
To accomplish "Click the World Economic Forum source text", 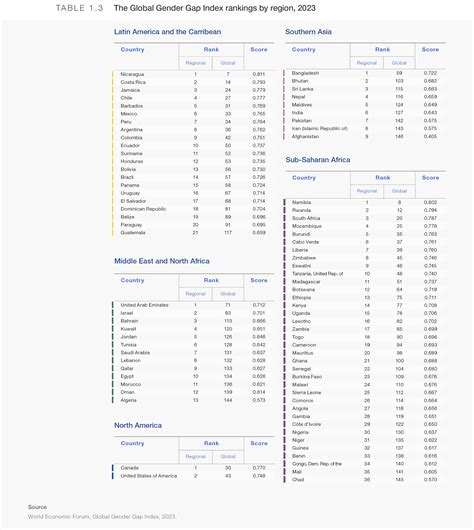I will (x=102, y=516).
